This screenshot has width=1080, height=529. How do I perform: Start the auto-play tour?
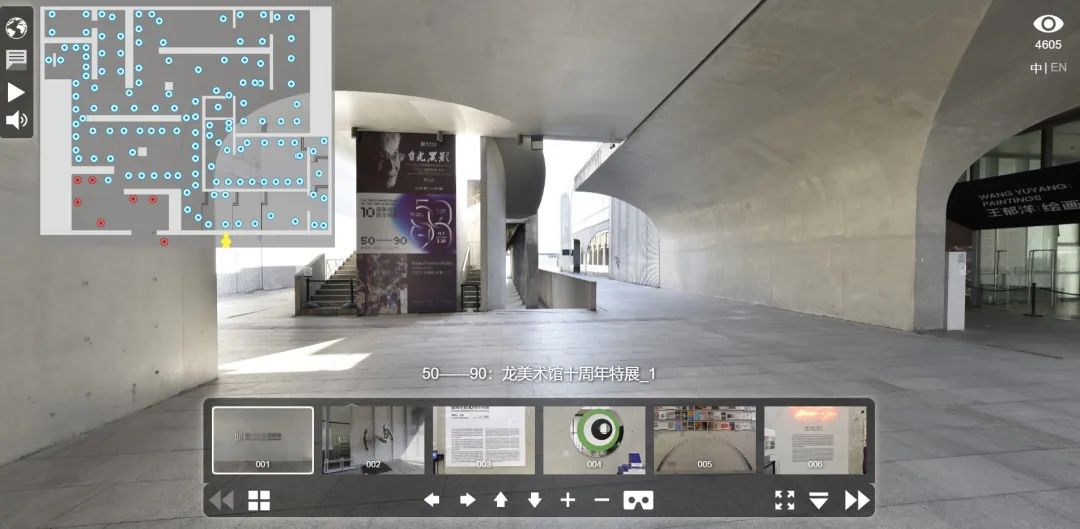point(16,92)
